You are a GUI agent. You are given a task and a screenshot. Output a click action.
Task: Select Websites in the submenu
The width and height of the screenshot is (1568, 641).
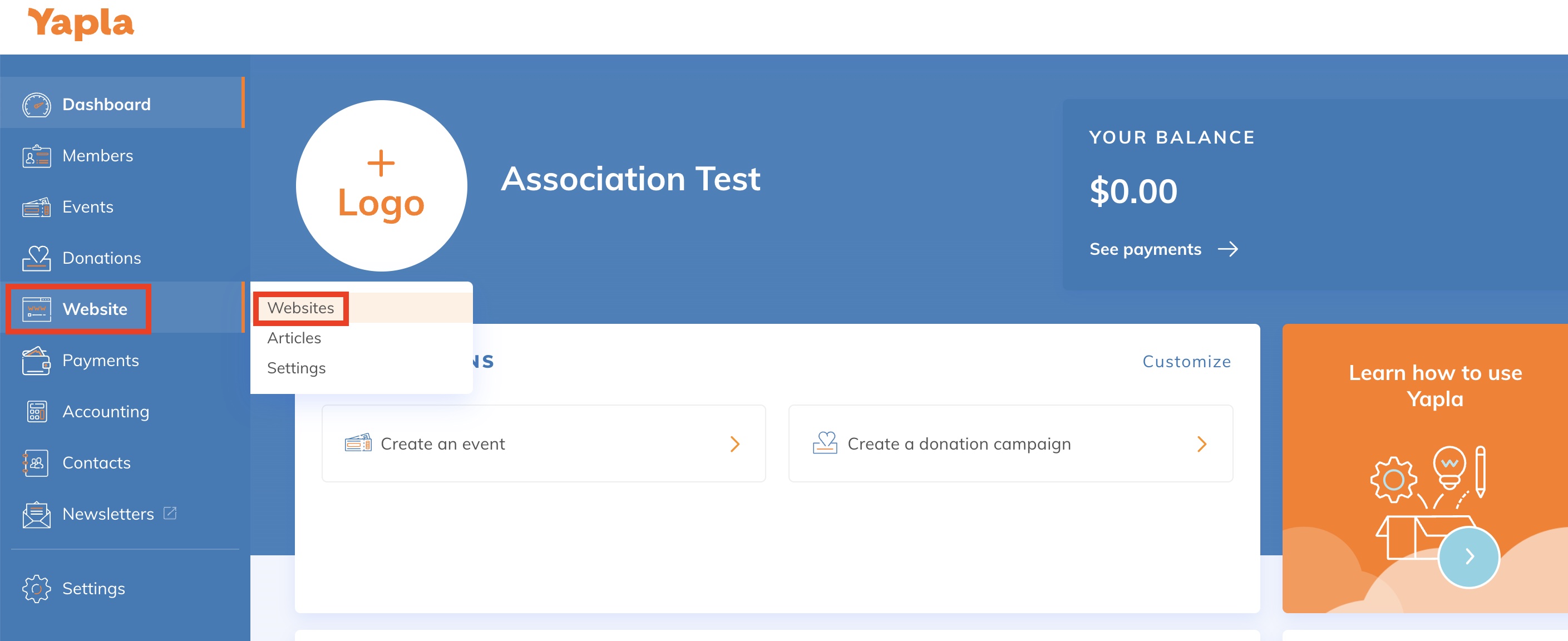[300, 308]
